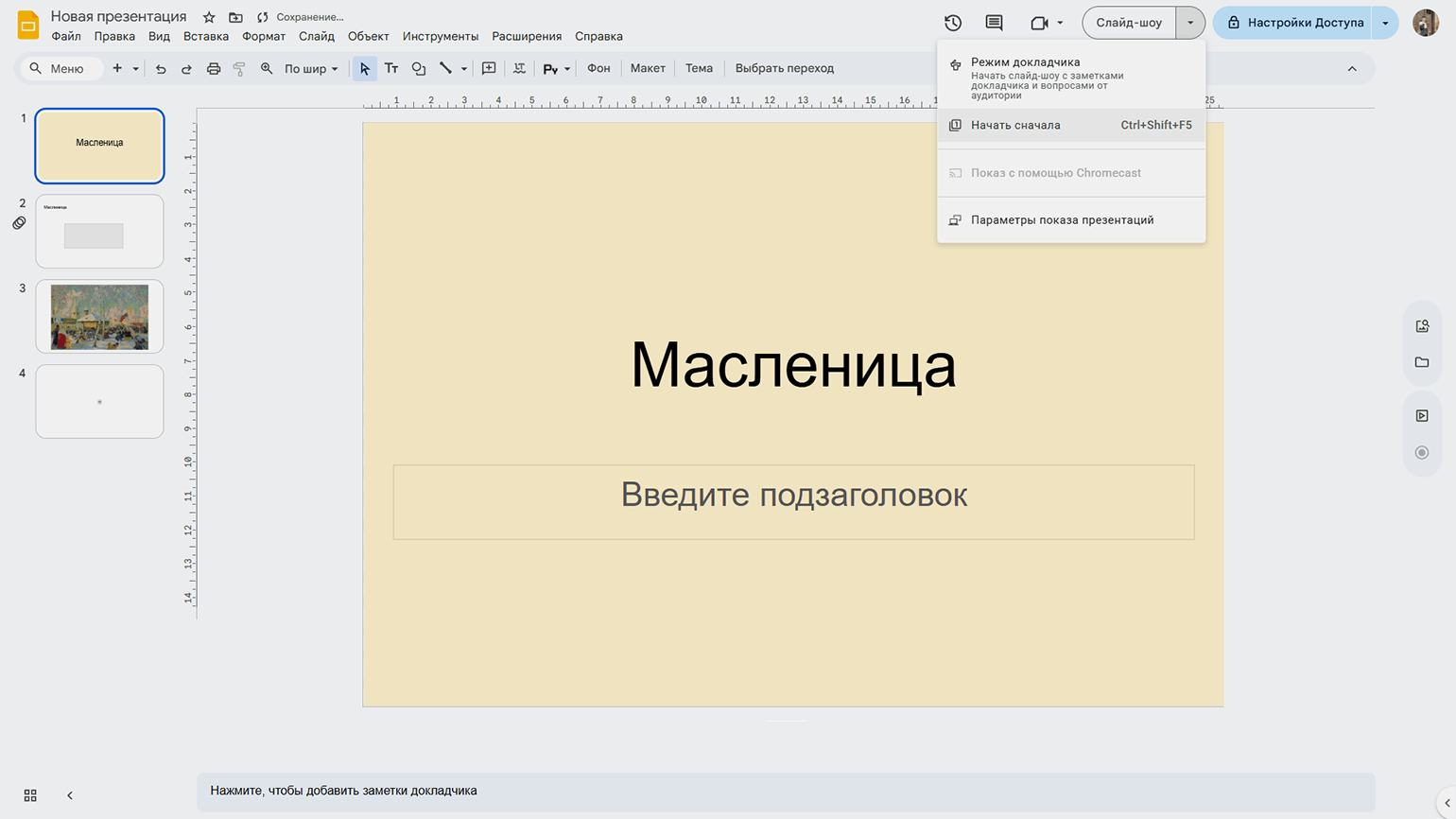
Task: Add a comment using toolbar icon
Action: point(489,68)
